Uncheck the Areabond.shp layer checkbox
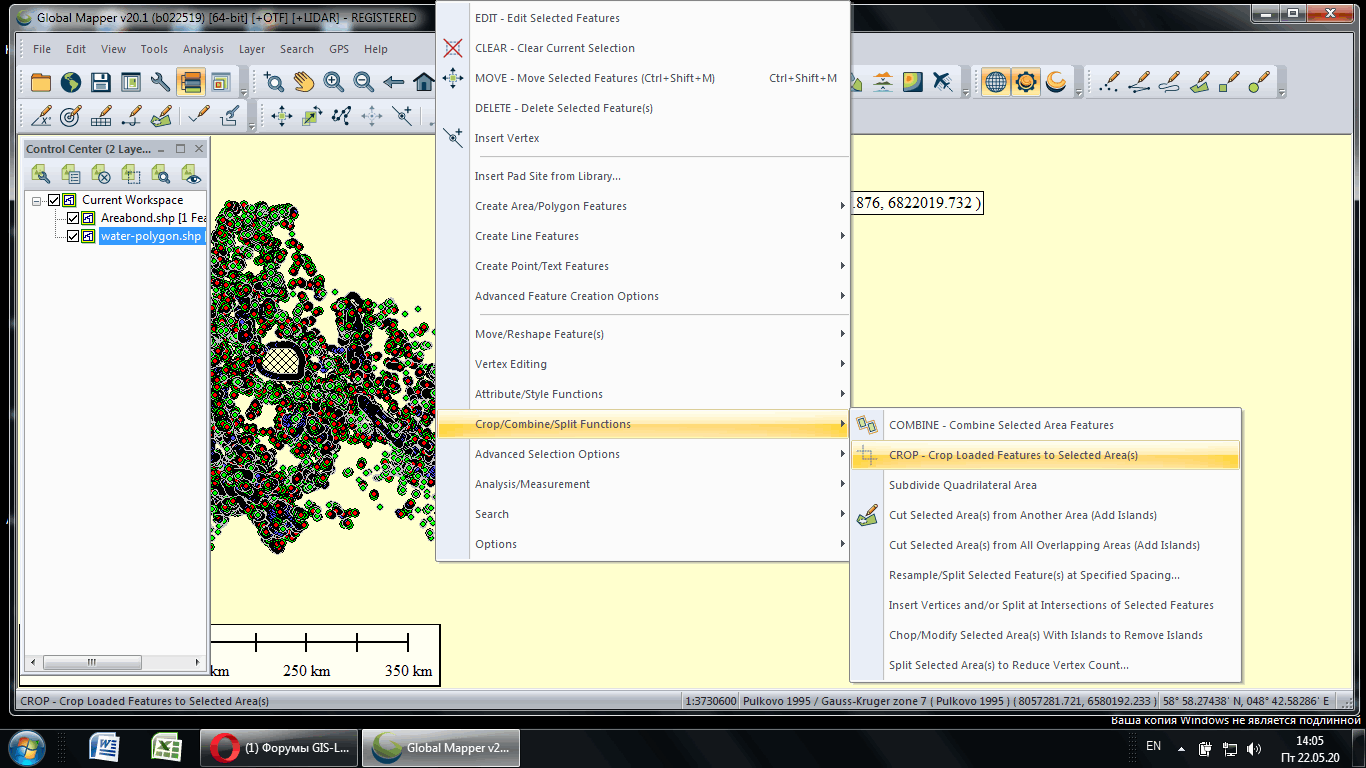 [73, 218]
